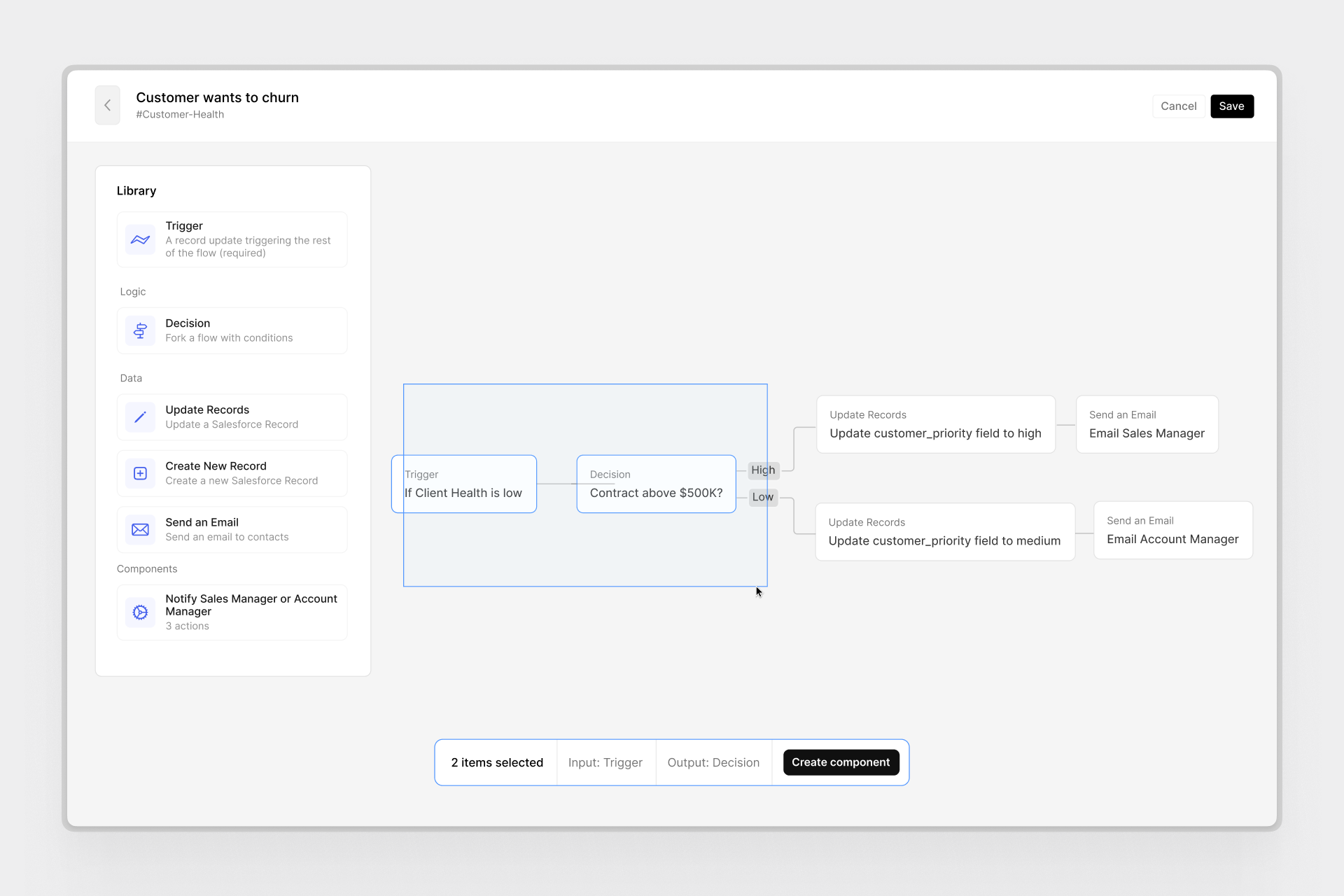Click the Save button in the header
Screen dimensions: 1344x896
pos(1231,106)
